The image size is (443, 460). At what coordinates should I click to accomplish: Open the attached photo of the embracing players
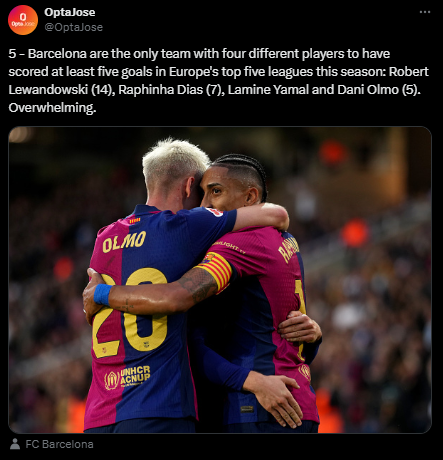coord(220,280)
